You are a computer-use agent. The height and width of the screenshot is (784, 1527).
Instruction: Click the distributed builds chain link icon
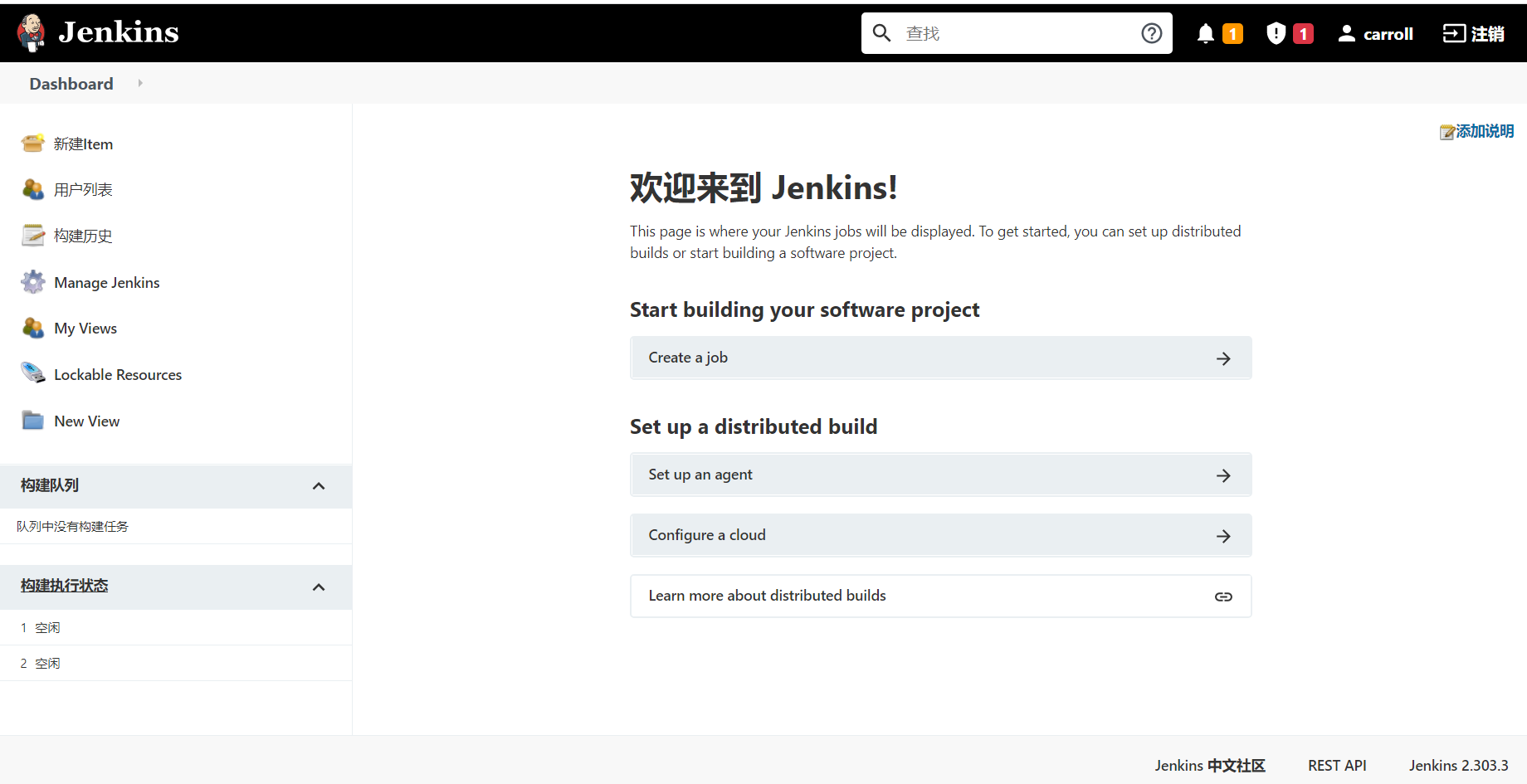point(1223,597)
